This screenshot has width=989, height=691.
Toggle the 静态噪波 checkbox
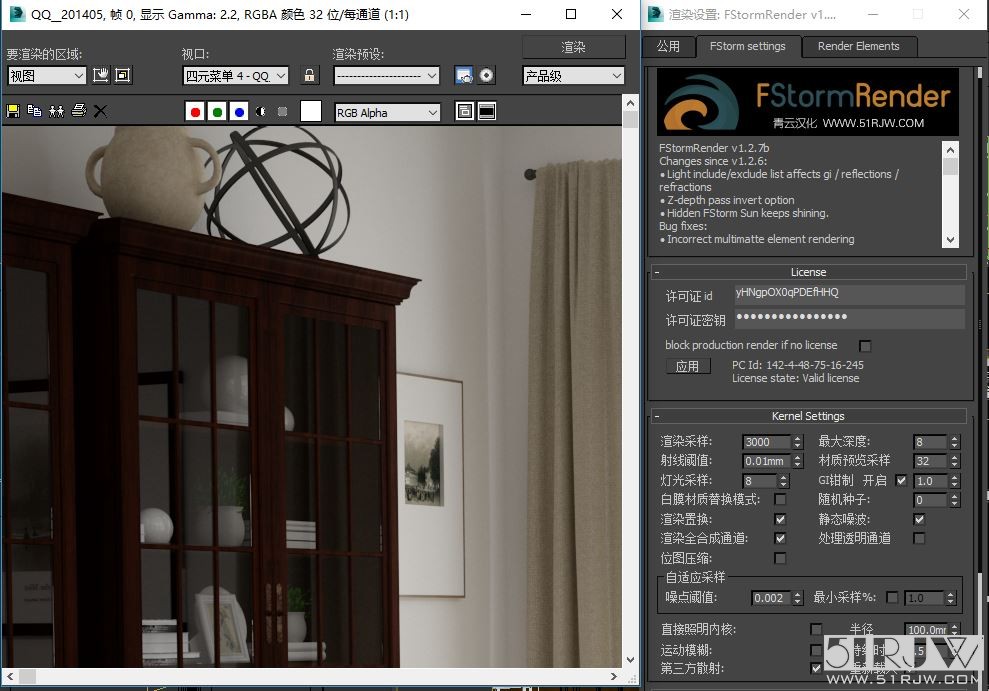coord(919,519)
